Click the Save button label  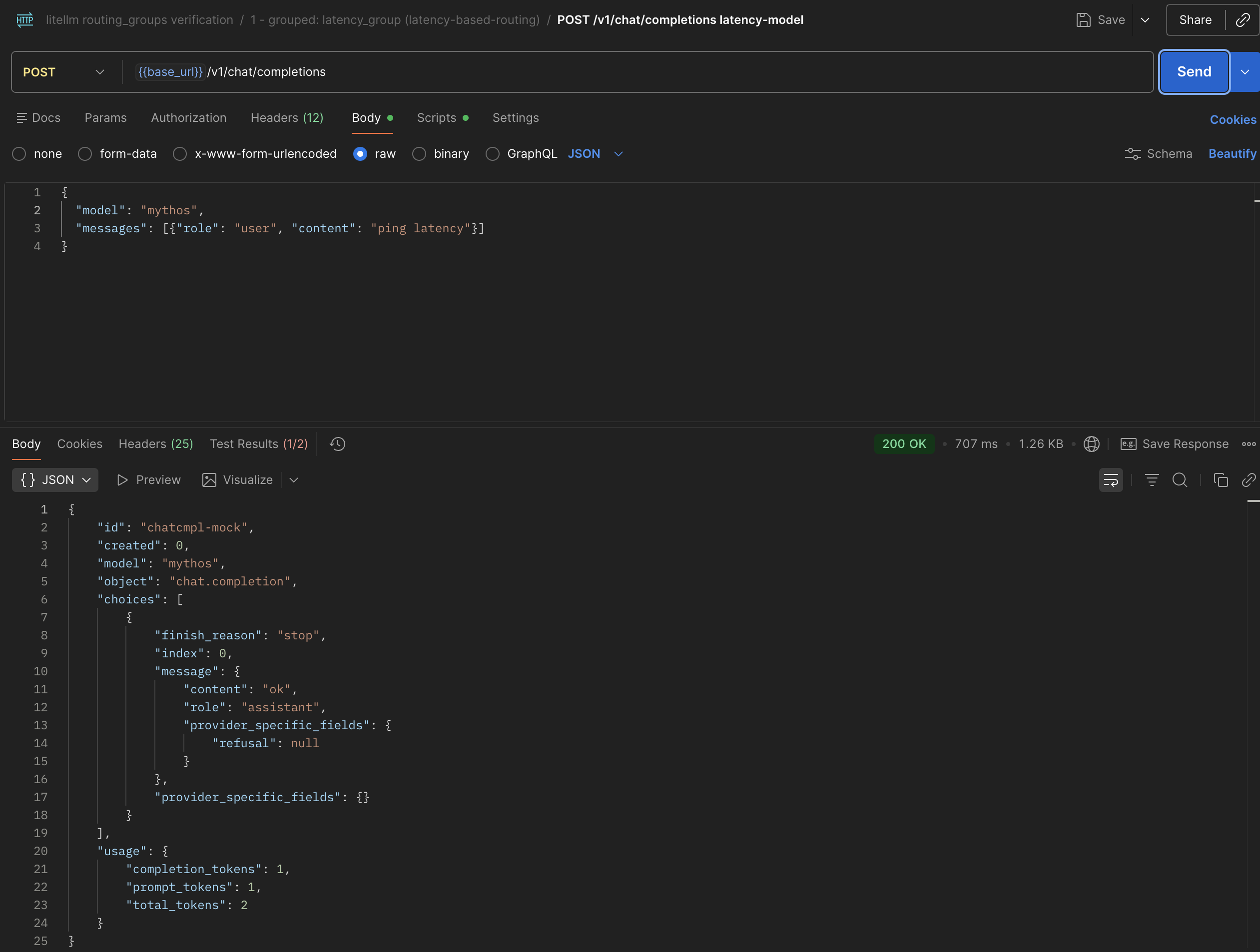pyautogui.click(x=1111, y=20)
